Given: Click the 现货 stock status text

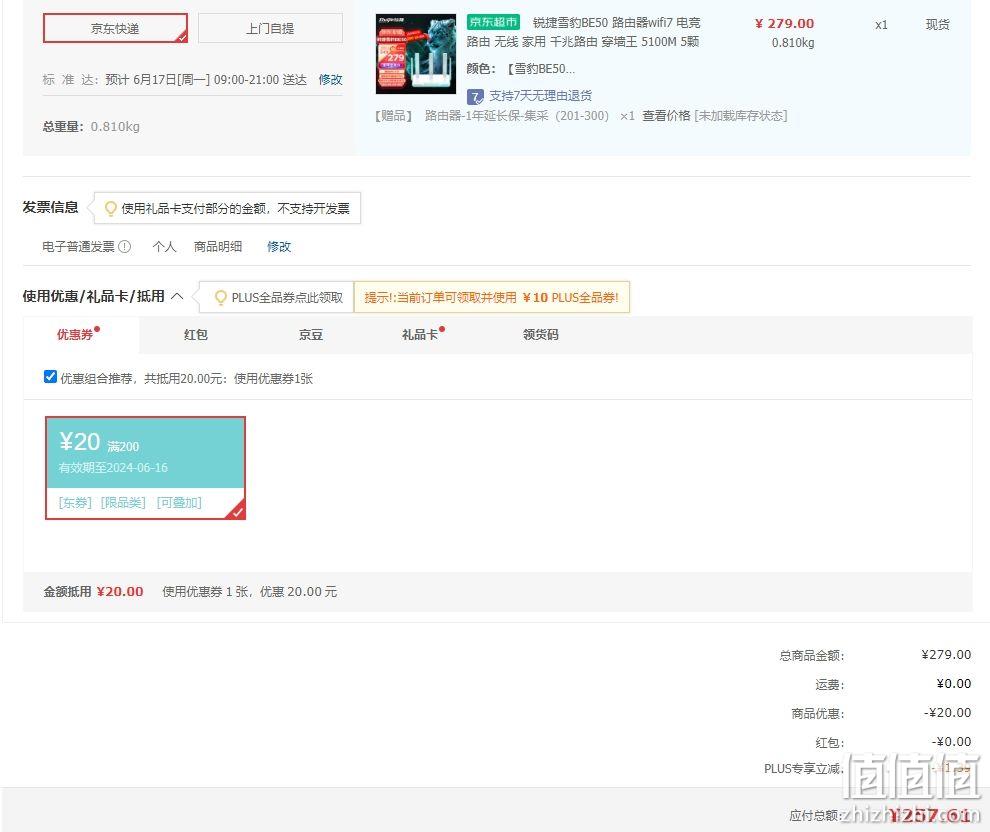Looking at the screenshot, I should pos(938,25).
